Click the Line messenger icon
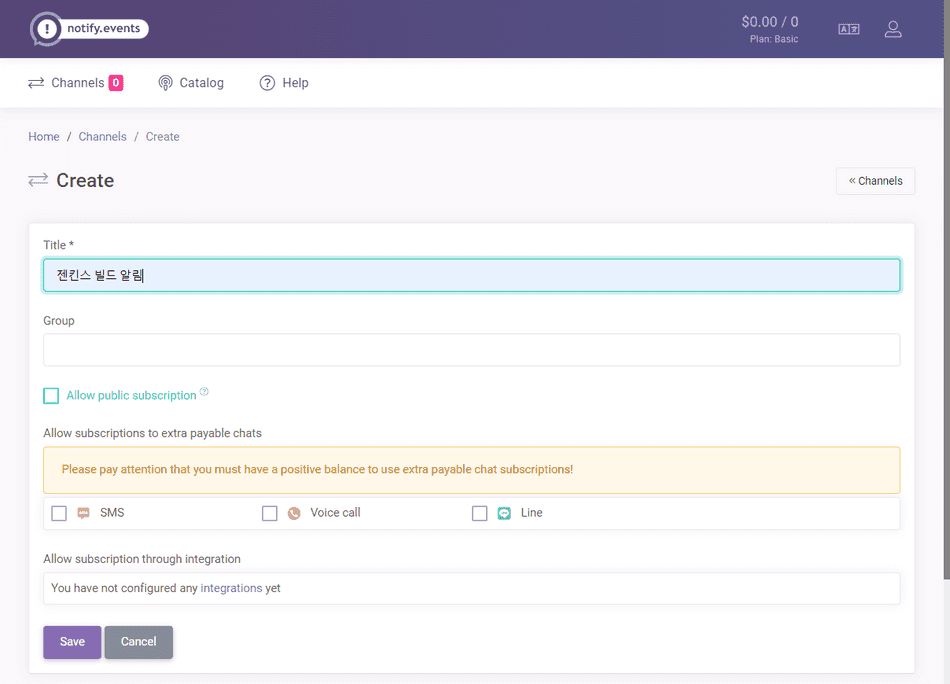The image size is (950, 684). tap(504, 513)
